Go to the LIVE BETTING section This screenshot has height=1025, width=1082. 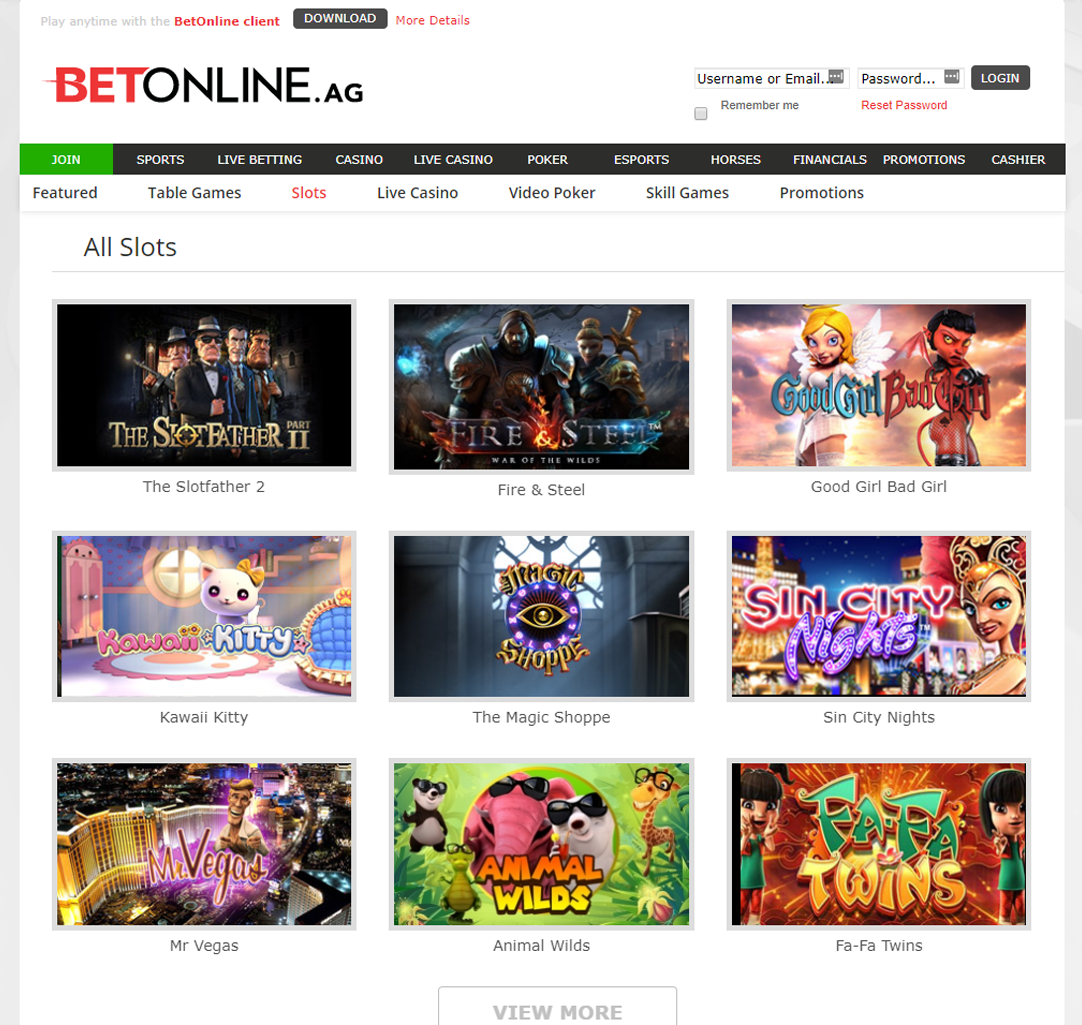point(259,159)
